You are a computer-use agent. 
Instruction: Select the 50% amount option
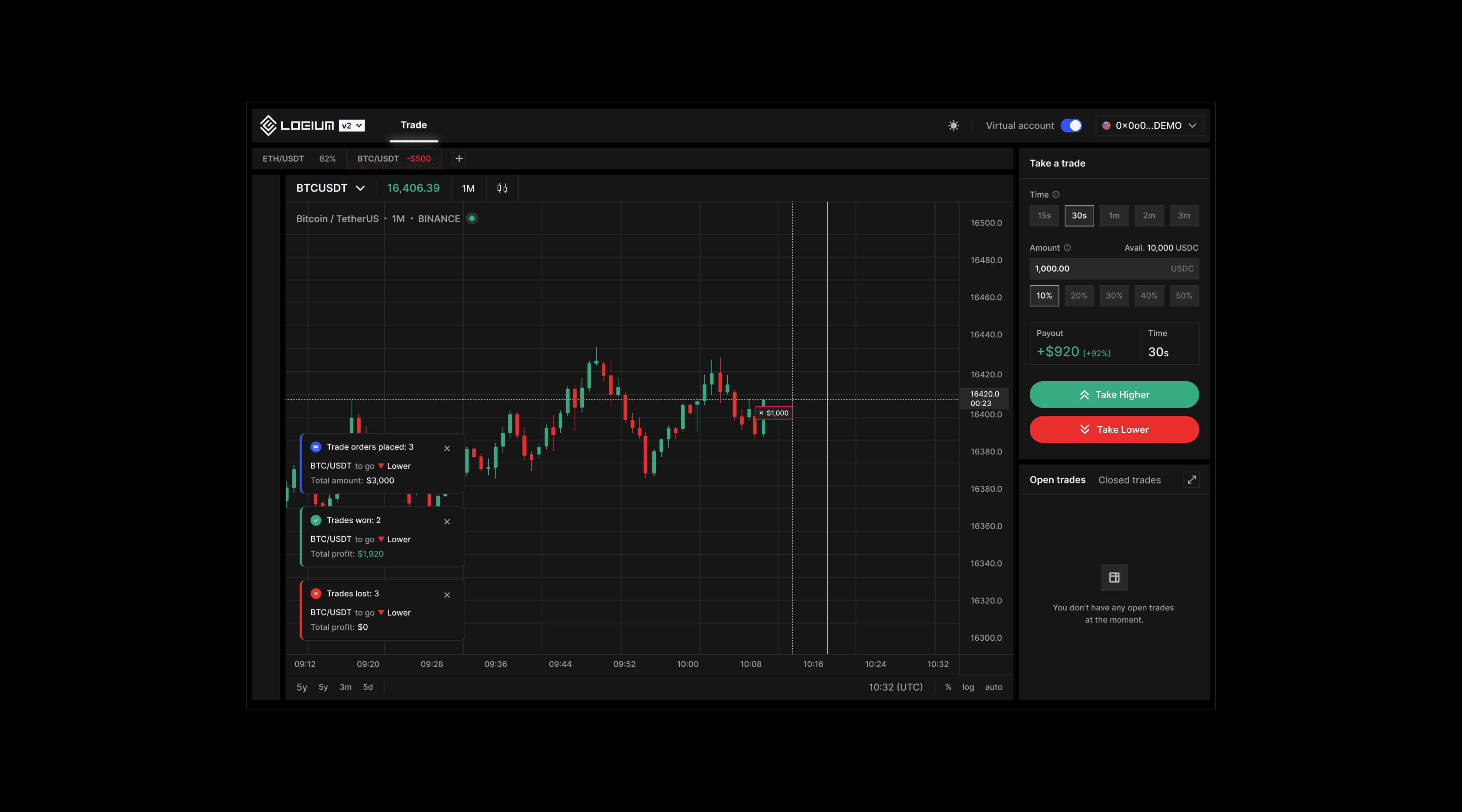[1183, 296]
